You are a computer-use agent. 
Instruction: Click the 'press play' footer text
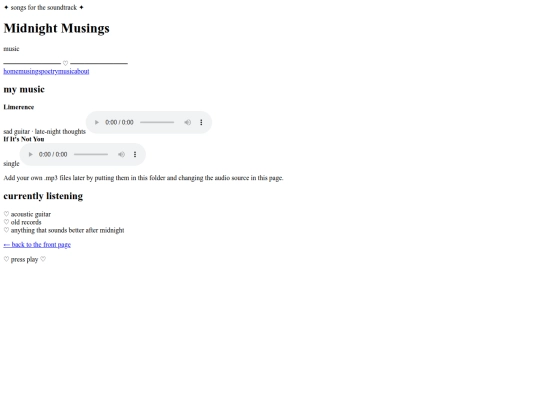point(24,259)
